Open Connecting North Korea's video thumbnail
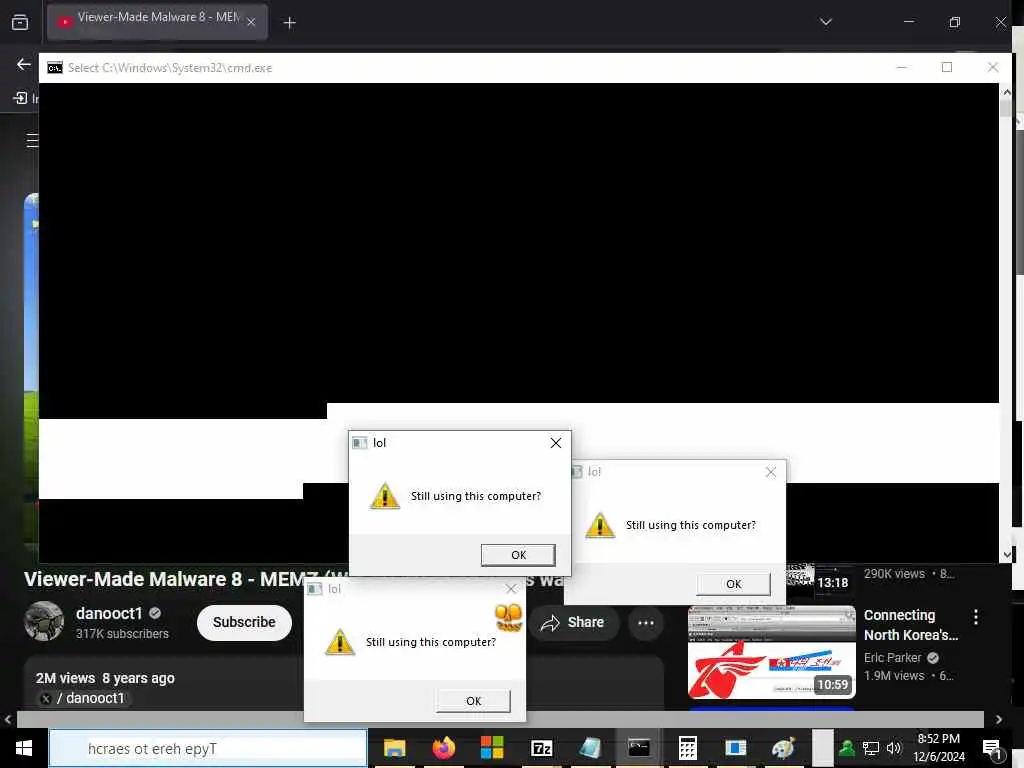The width and height of the screenshot is (1024, 768). (771, 652)
